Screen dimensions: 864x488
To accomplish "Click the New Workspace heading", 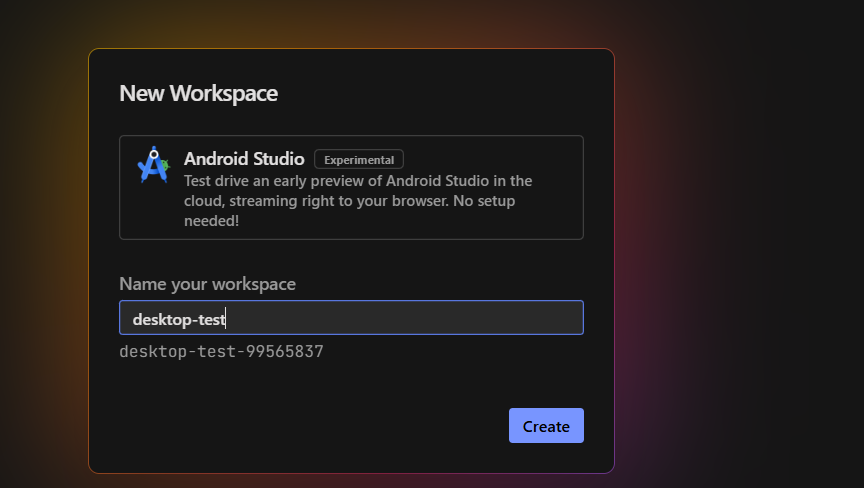I will tap(198, 94).
